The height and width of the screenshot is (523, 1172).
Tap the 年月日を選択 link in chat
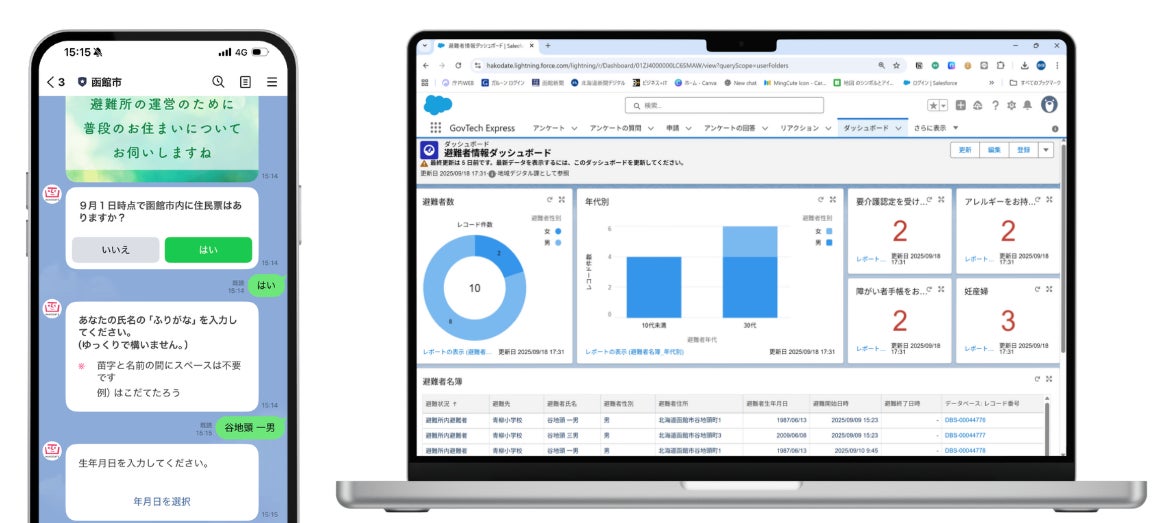161,501
